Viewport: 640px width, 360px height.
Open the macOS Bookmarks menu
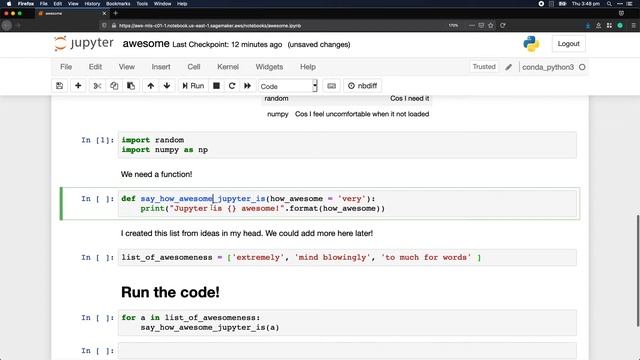coord(118,4)
